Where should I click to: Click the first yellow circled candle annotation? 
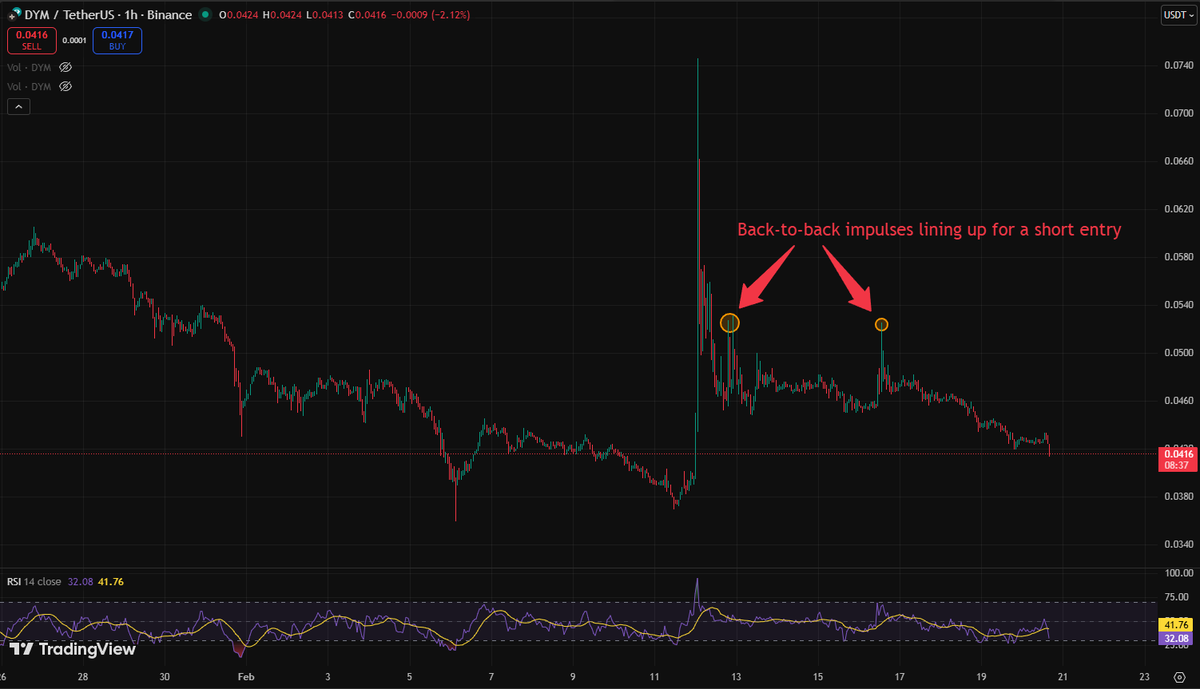pyautogui.click(x=729, y=322)
